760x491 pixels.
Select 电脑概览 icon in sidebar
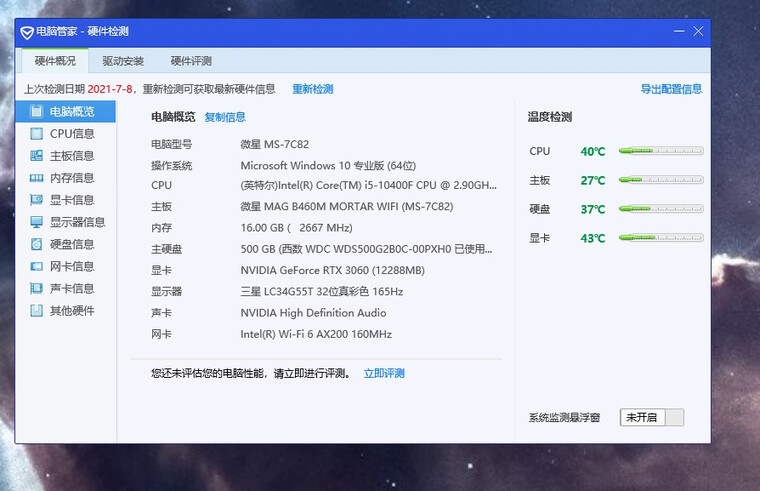[x=36, y=111]
